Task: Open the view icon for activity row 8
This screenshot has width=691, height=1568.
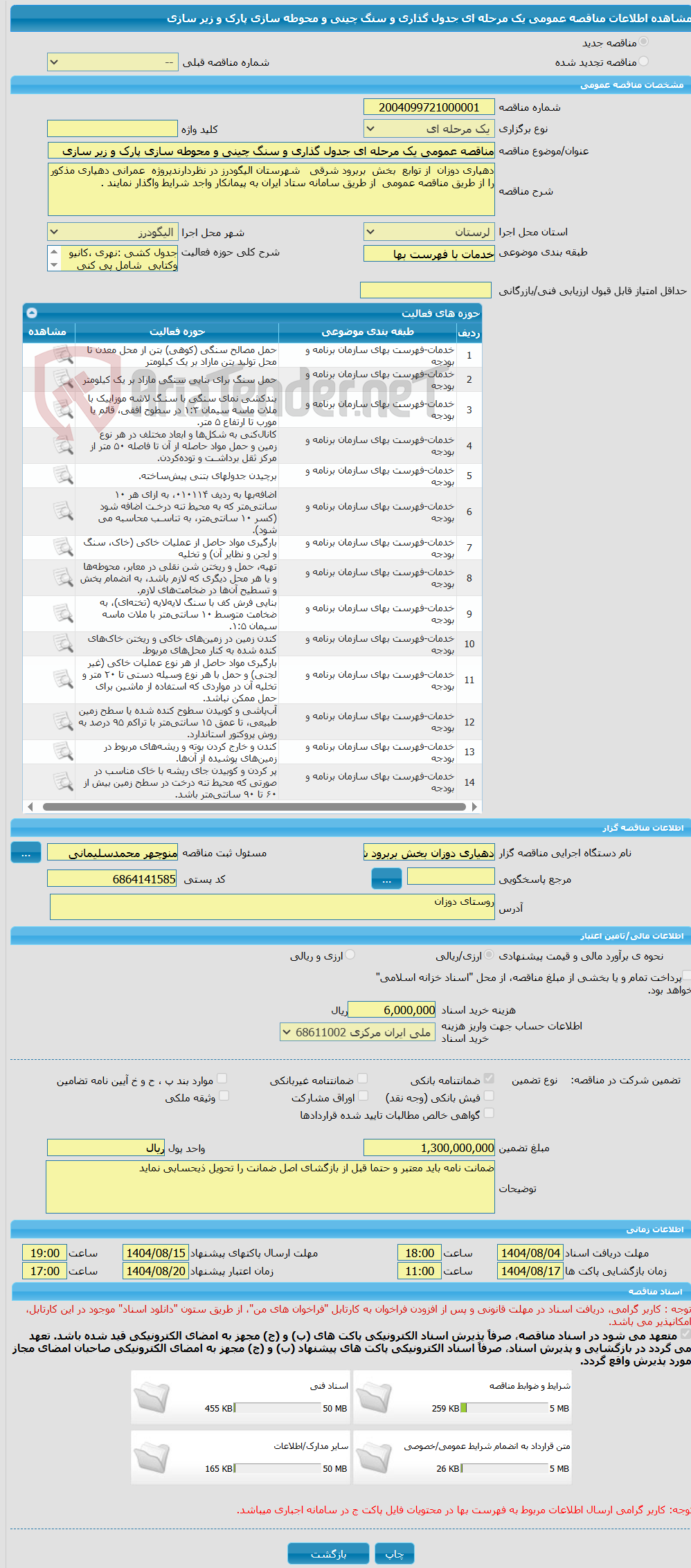Action: coord(63,577)
